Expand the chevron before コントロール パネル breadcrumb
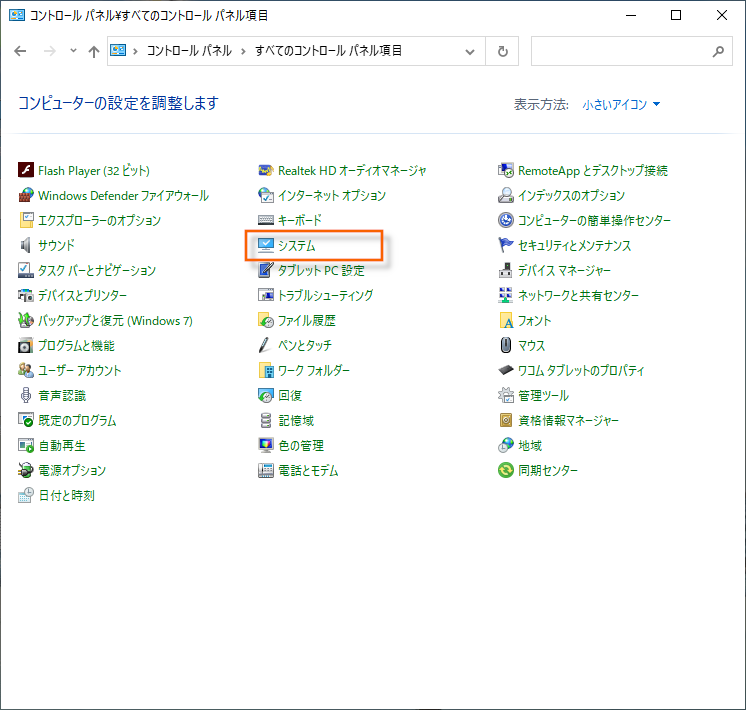 click(135, 51)
